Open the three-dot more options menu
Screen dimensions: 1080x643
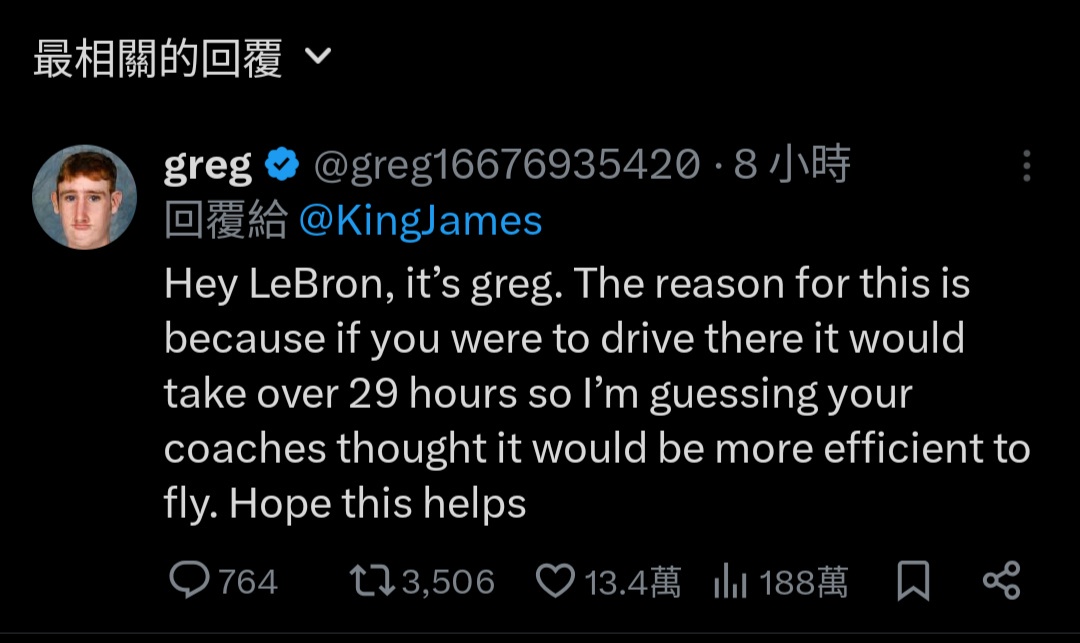(1025, 166)
